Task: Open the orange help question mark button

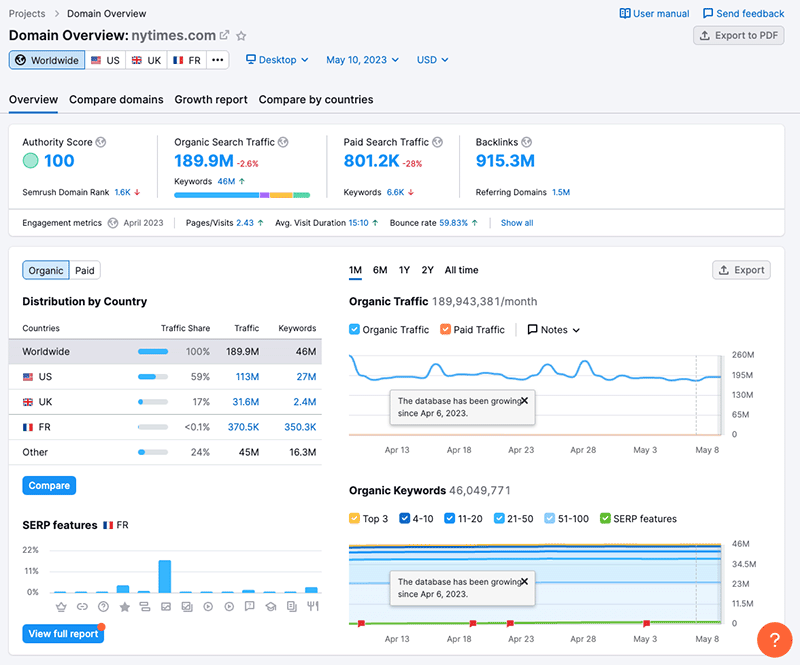Action: tap(774, 639)
